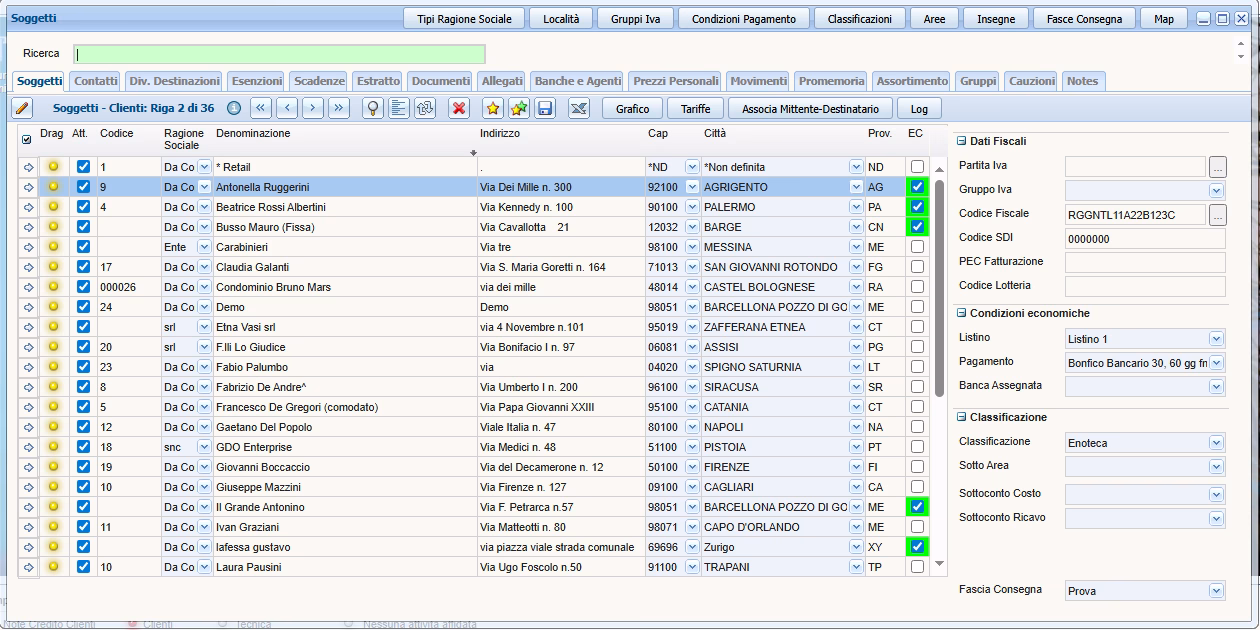Toggle the select-all checkbox in grid header
This screenshot has width=1260, height=630.
pyautogui.click(x=27, y=140)
